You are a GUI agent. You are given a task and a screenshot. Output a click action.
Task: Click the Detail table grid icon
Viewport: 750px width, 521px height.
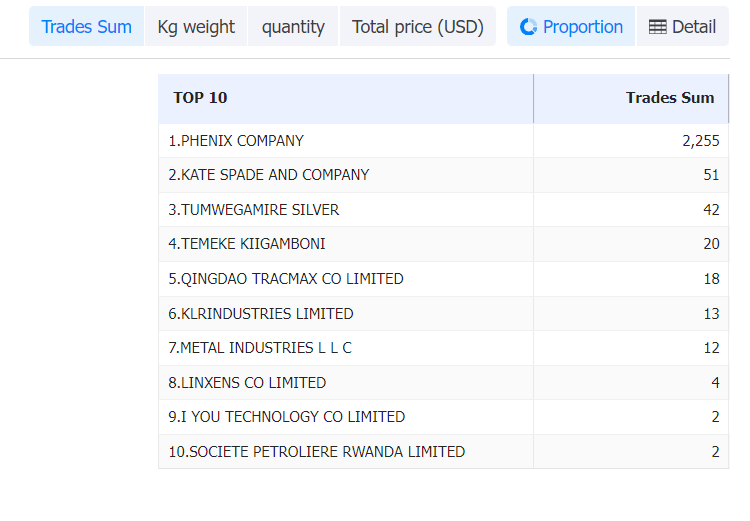[657, 27]
